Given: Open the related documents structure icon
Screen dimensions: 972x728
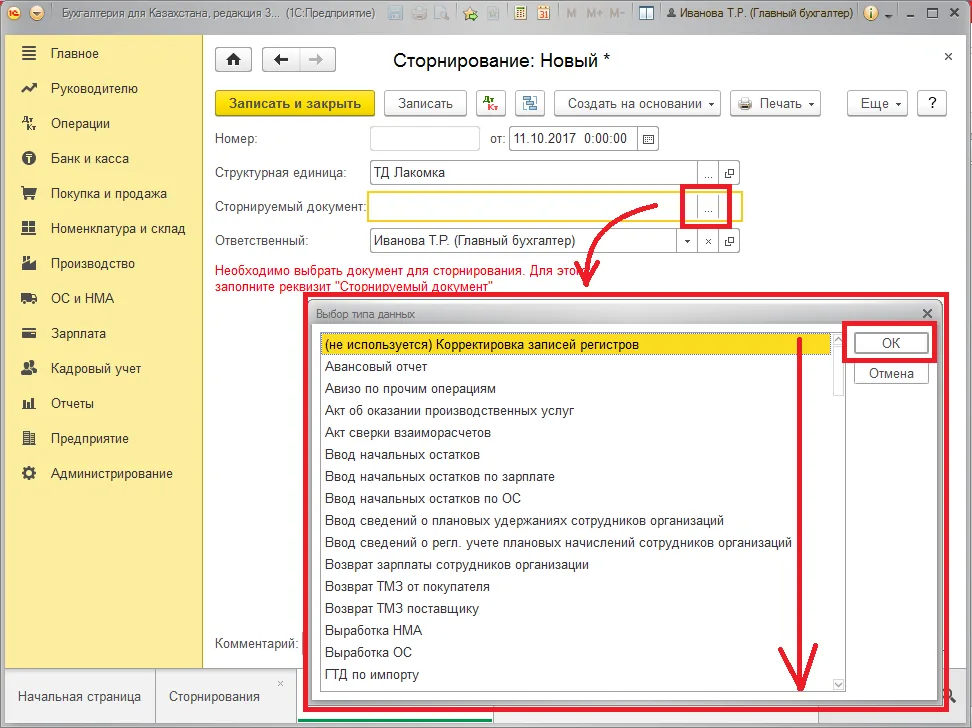Looking at the screenshot, I should (530, 104).
